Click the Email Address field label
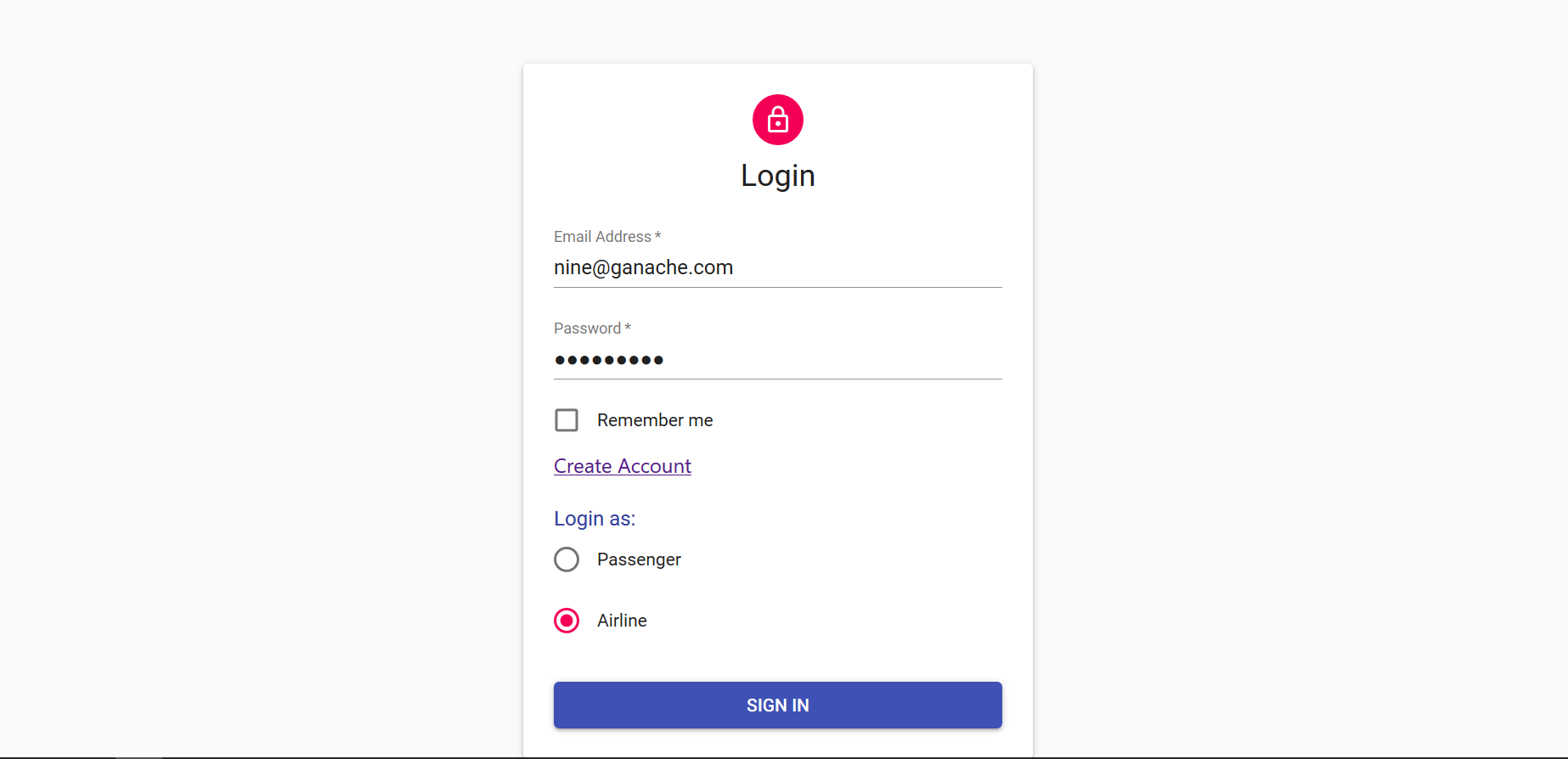This screenshot has width=1568, height=759. pos(602,237)
